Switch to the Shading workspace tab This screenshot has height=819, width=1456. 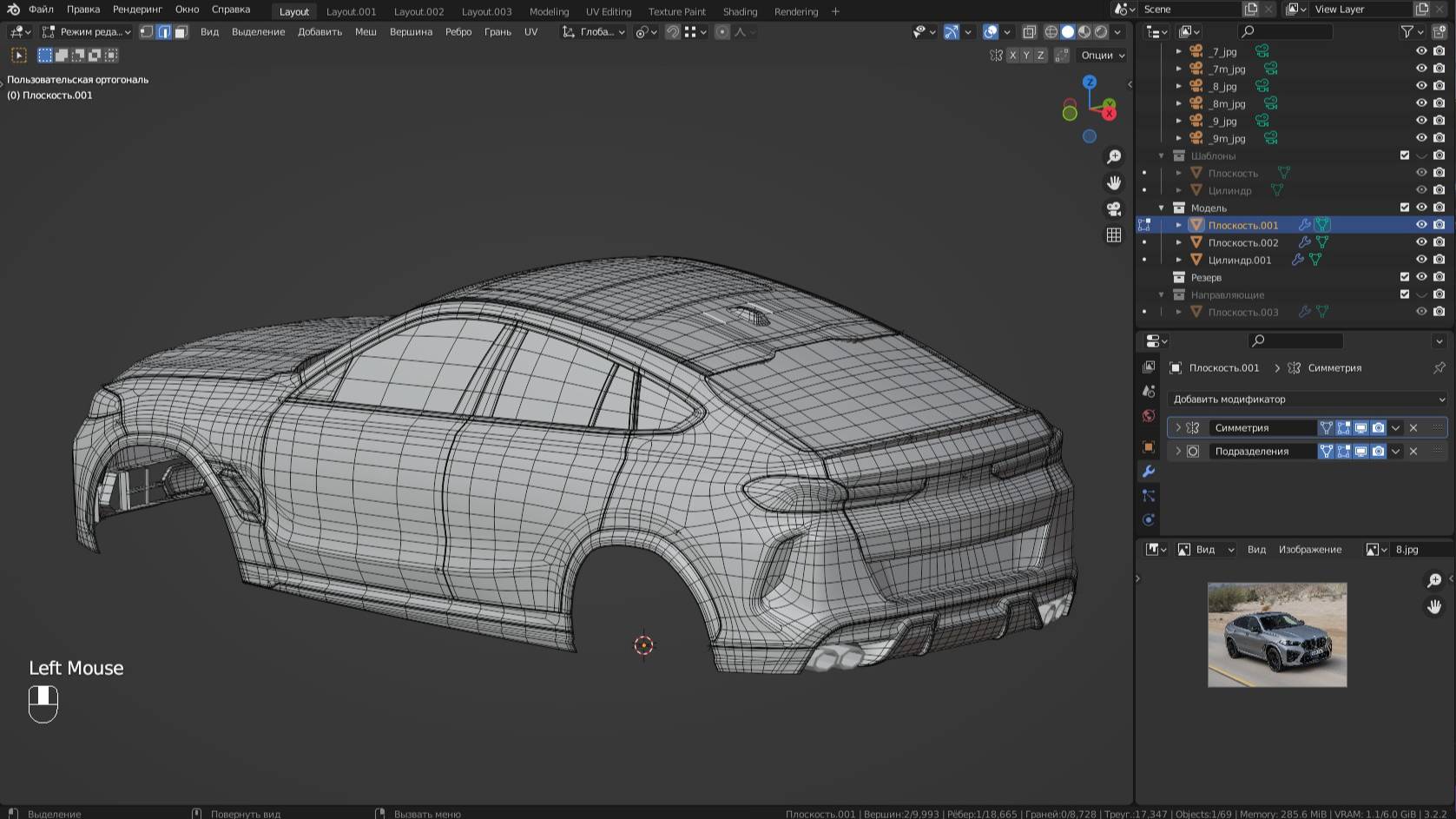(x=741, y=11)
